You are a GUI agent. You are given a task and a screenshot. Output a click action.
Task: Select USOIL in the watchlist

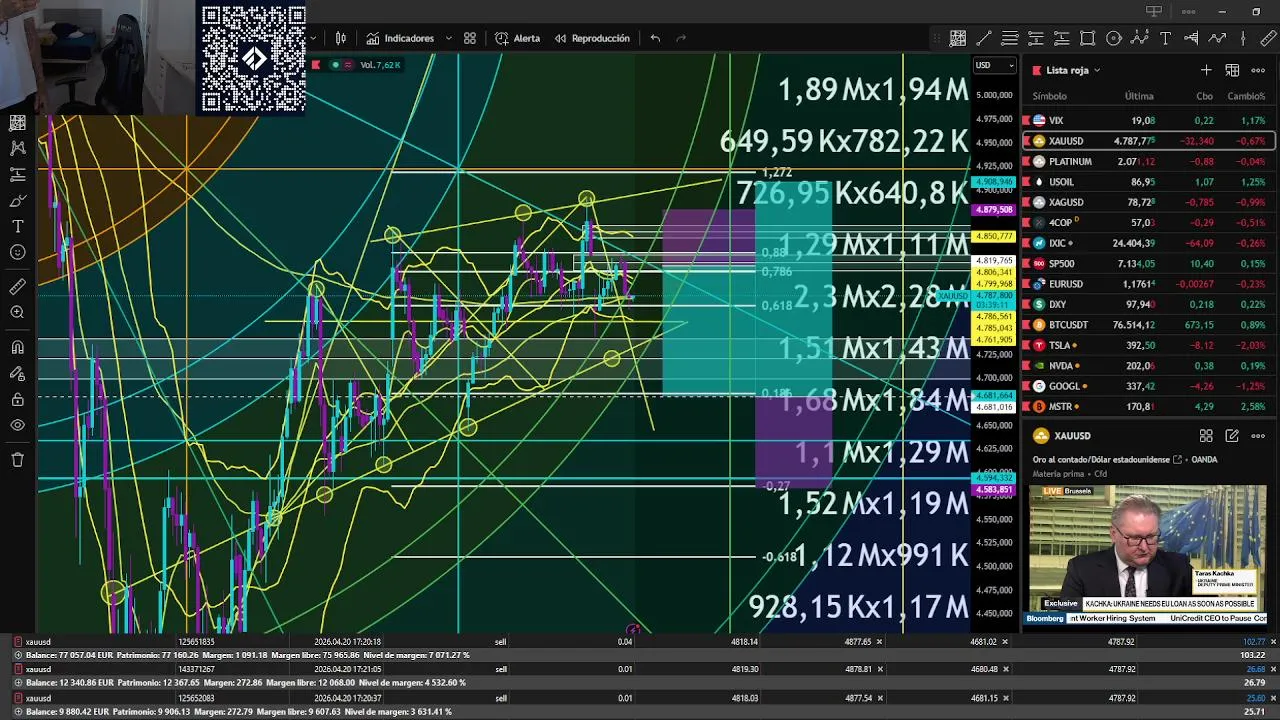1148,182
